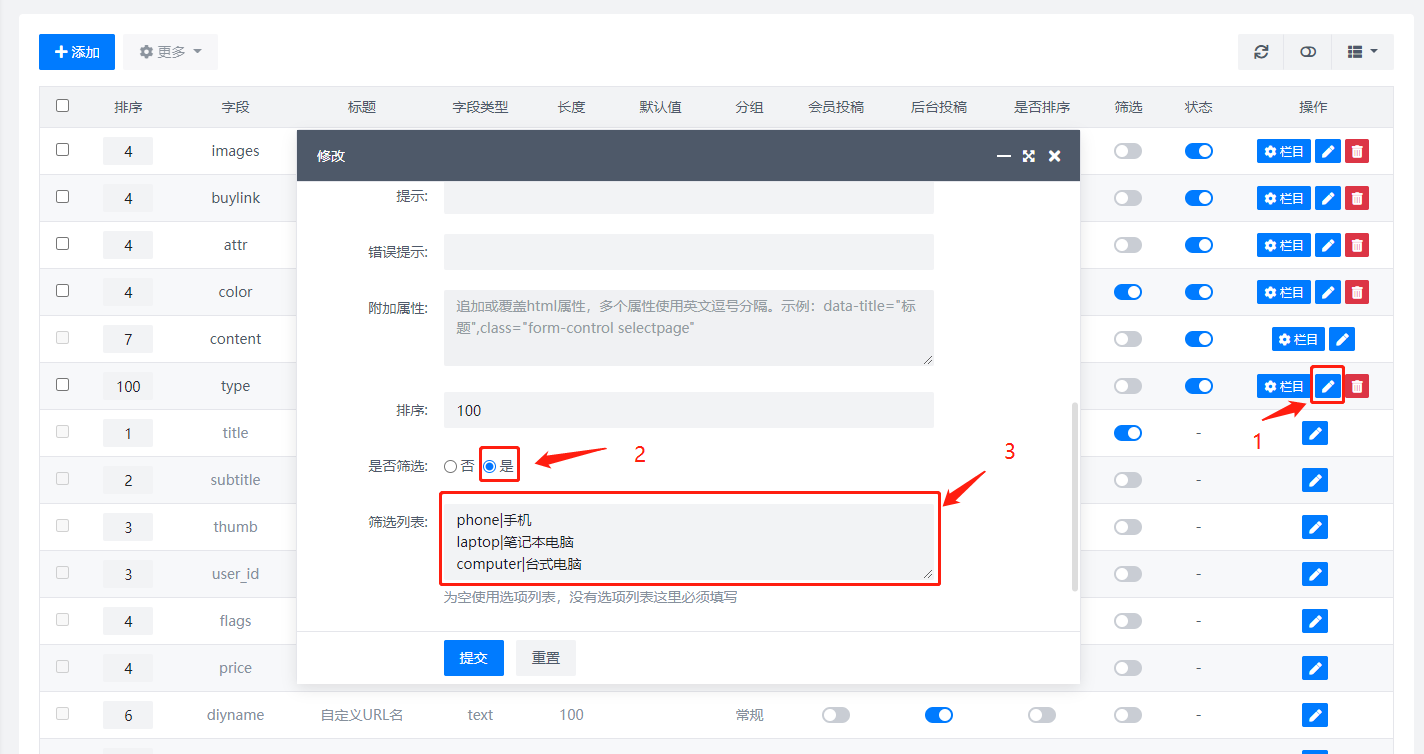Image resolution: width=1424 pixels, height=754 pixels.
Task: Check the select-all checkbox in table header
Action: tap(62, 105)
